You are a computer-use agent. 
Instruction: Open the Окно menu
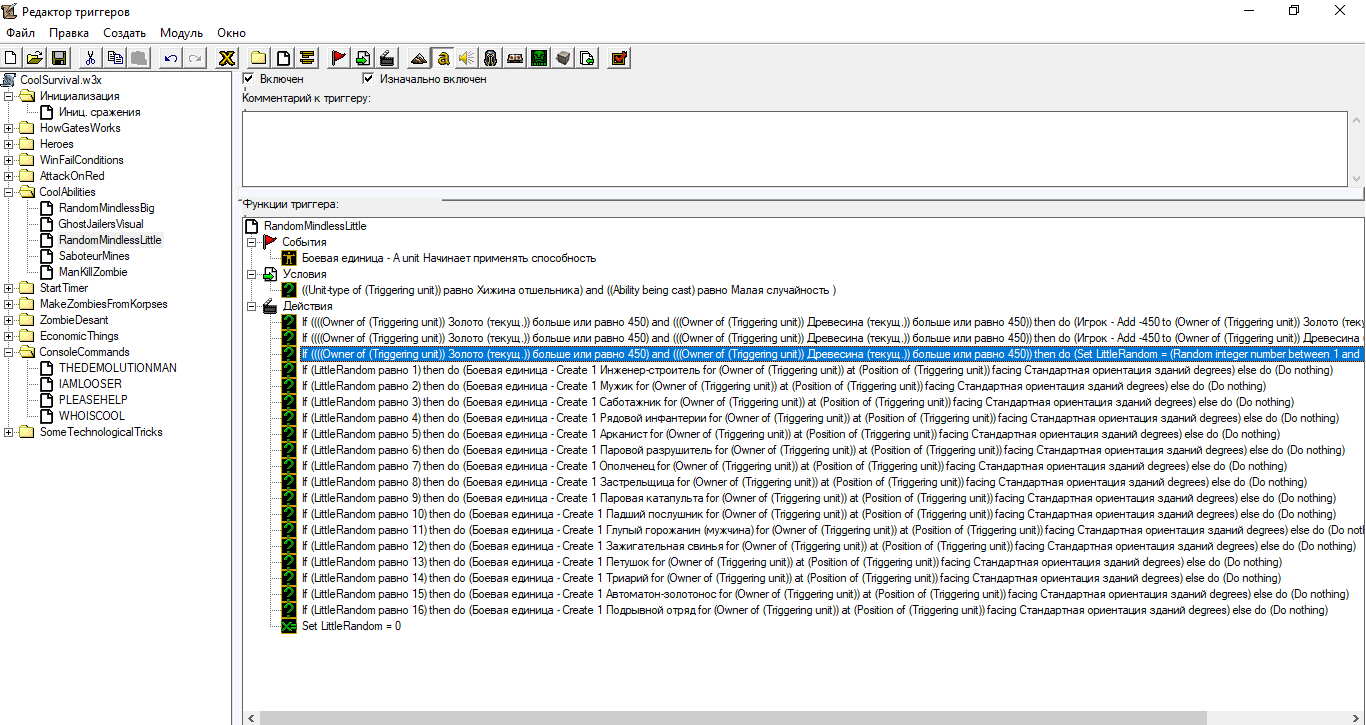231,33
